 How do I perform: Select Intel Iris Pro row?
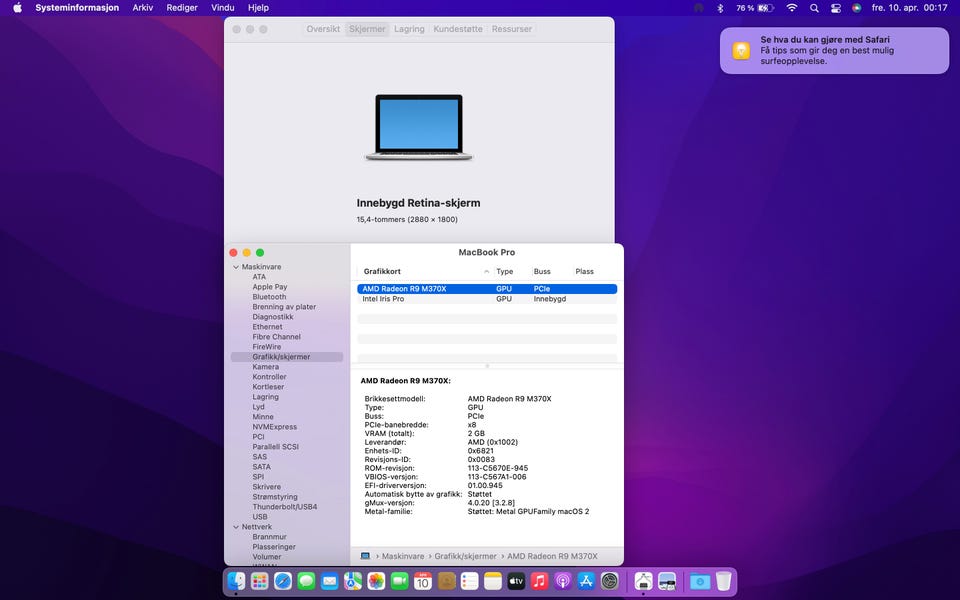tap(487, 299)
